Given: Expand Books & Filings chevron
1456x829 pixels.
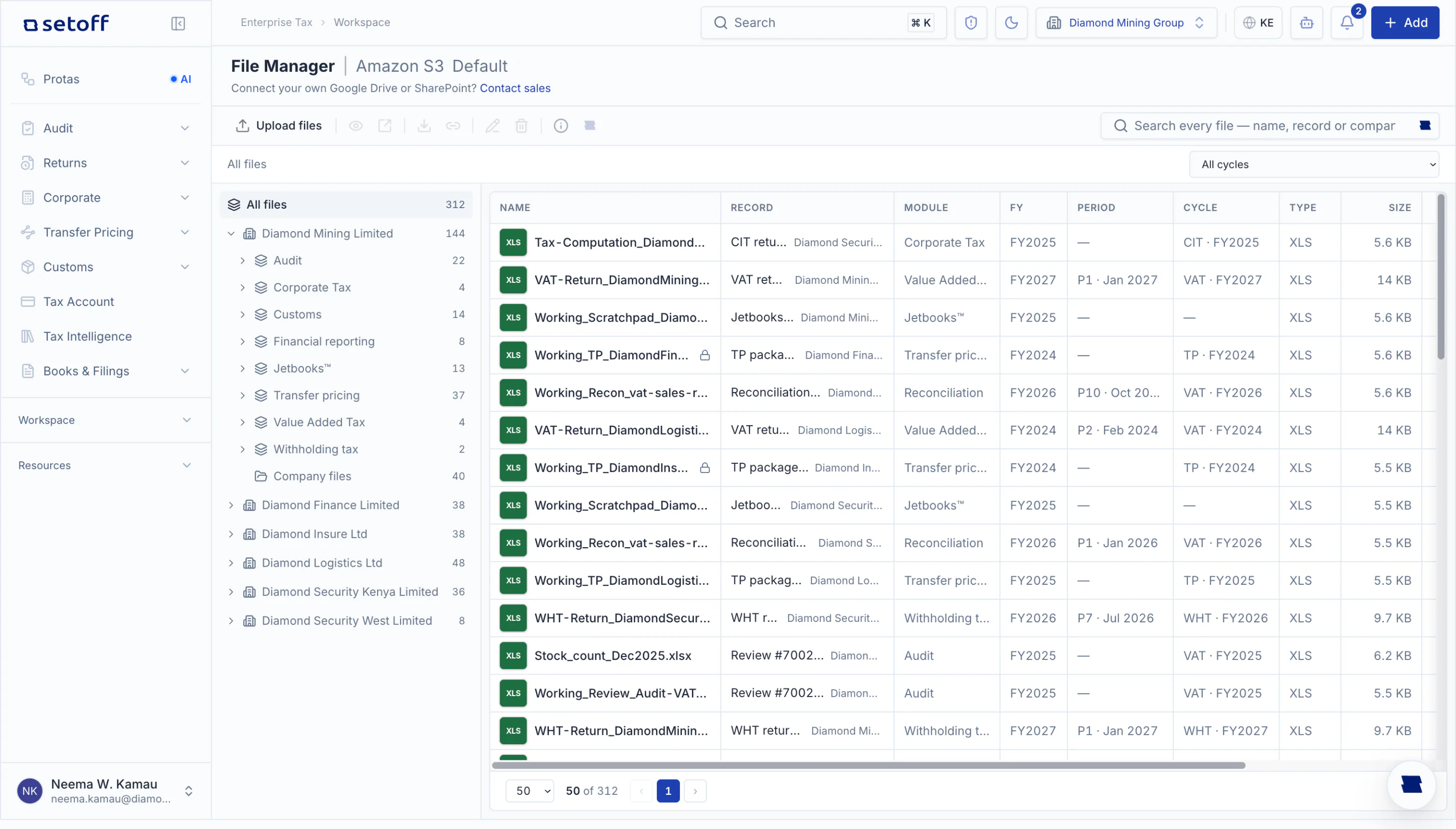Looking at the screenshot, I should tap(185, 371).
